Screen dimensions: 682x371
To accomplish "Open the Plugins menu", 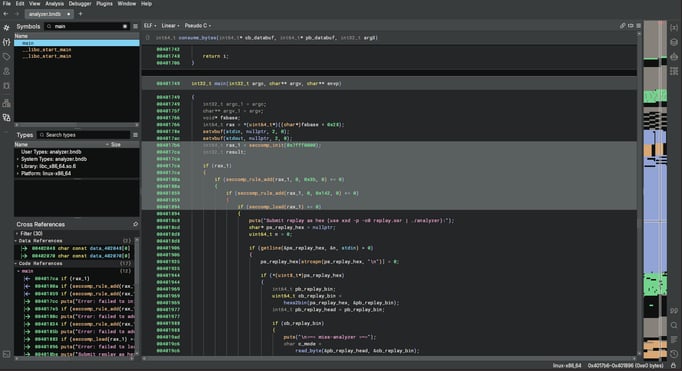I will pos(104,3).
